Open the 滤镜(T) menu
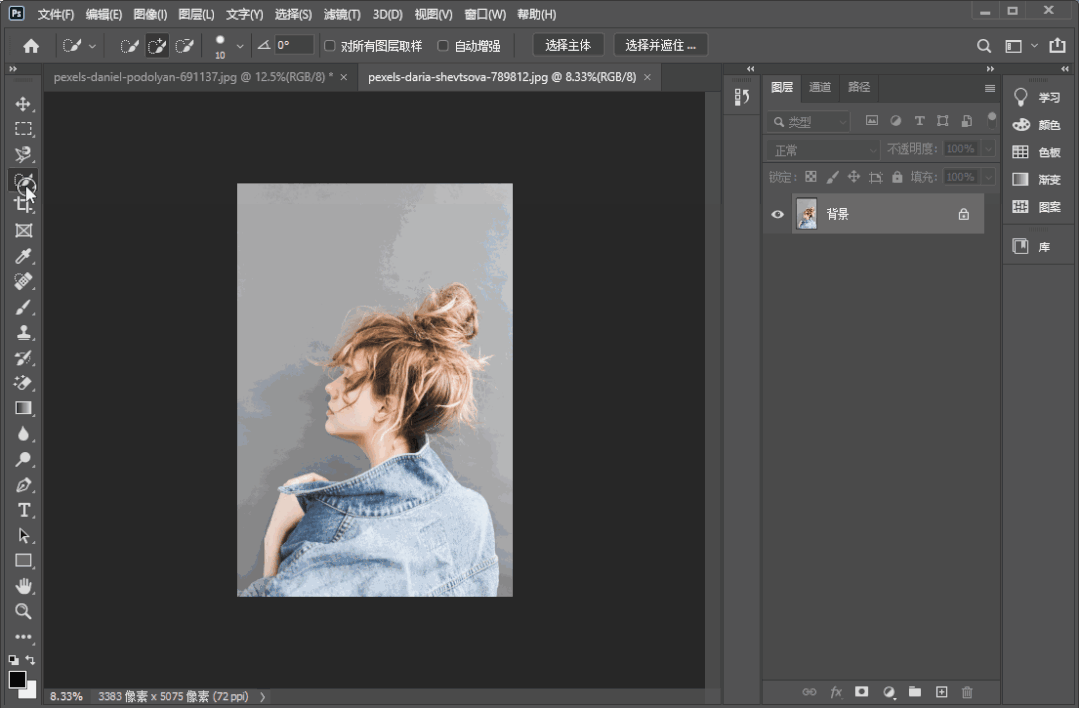 (x=342, y=15)
